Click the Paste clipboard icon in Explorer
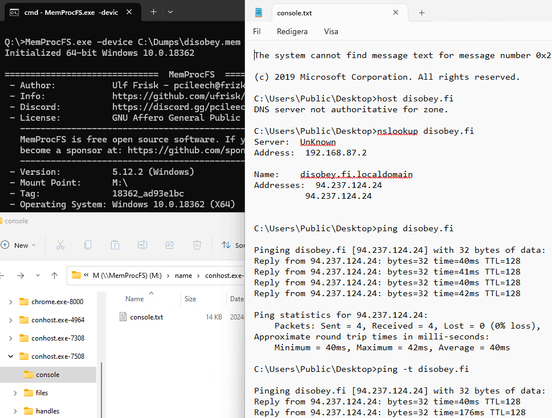 point(115,245)
